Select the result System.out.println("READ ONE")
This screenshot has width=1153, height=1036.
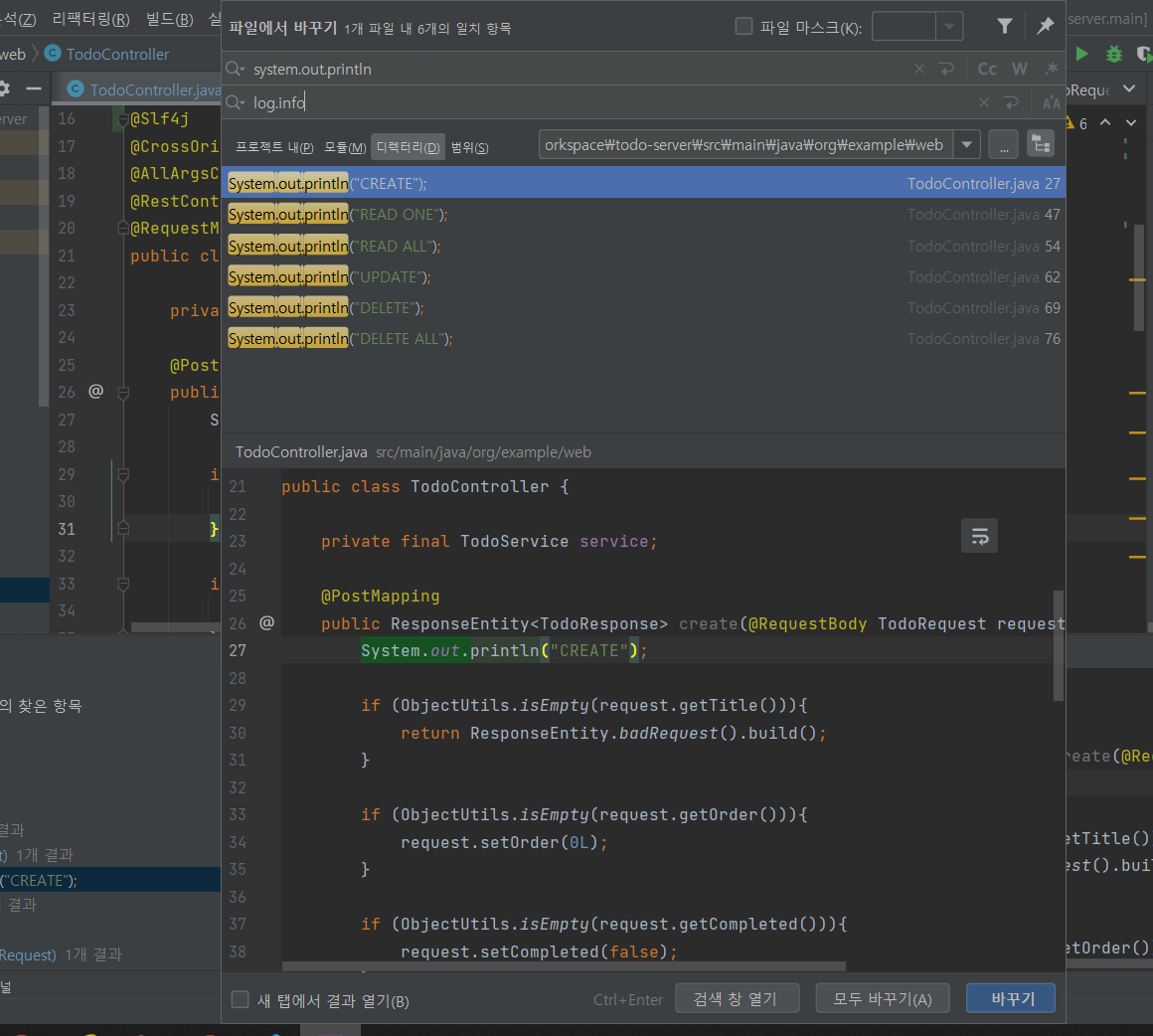coord(643,214)
